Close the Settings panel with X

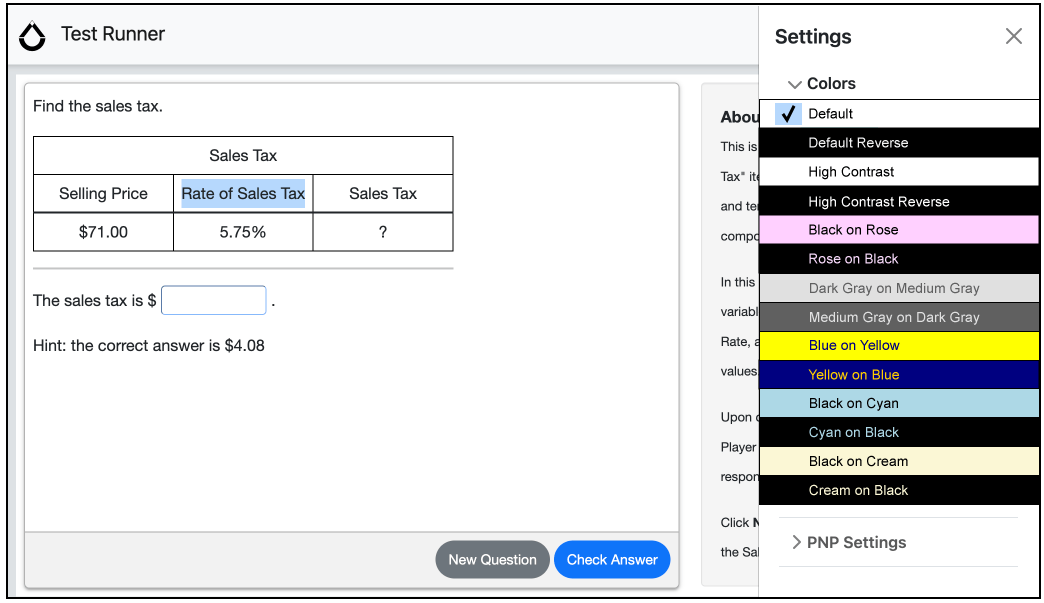click(x=1013, y=37)
